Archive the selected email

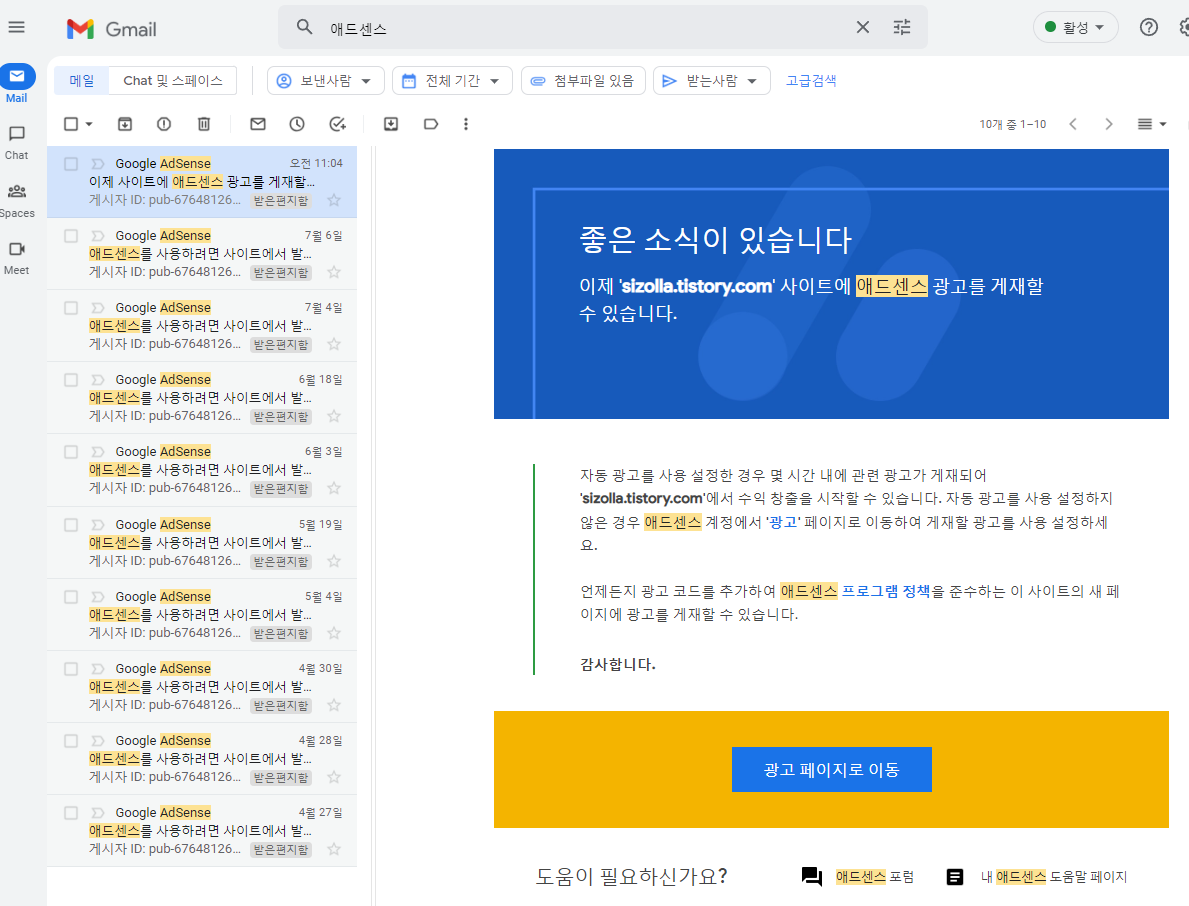[125, 124]
